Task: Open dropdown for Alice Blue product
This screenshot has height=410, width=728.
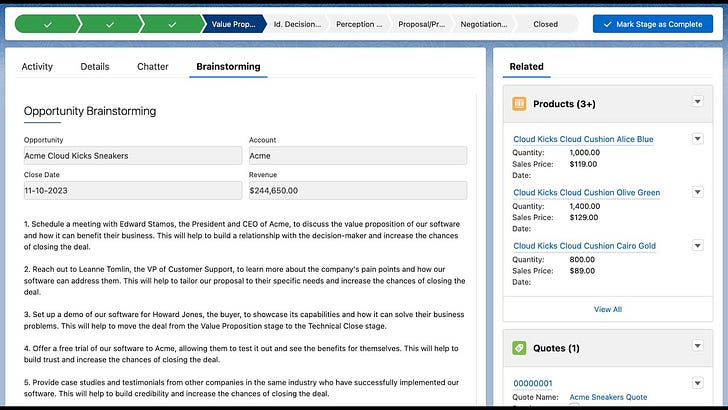Action: [x=697, y=139]
